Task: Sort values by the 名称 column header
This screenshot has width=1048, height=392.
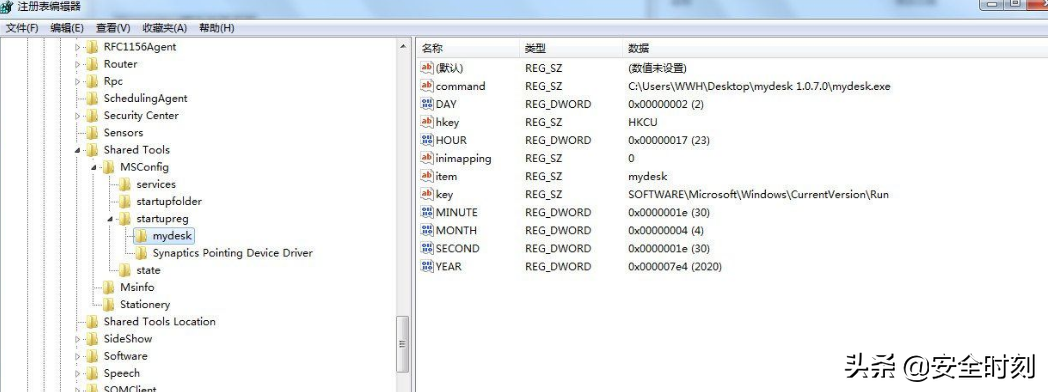Action: [x=468, y=49]
